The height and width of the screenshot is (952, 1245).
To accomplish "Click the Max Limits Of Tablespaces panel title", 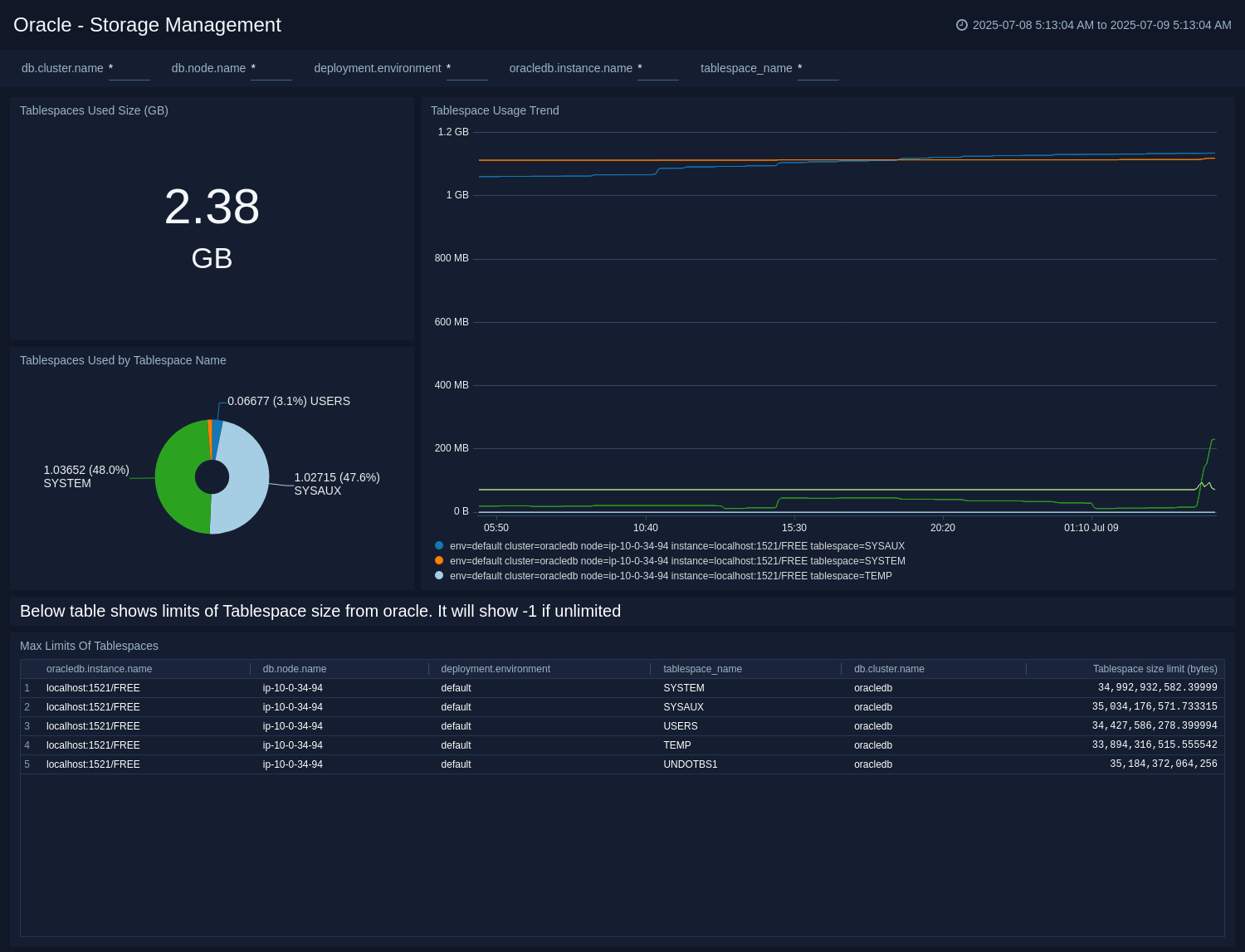I will click(89, 646).
